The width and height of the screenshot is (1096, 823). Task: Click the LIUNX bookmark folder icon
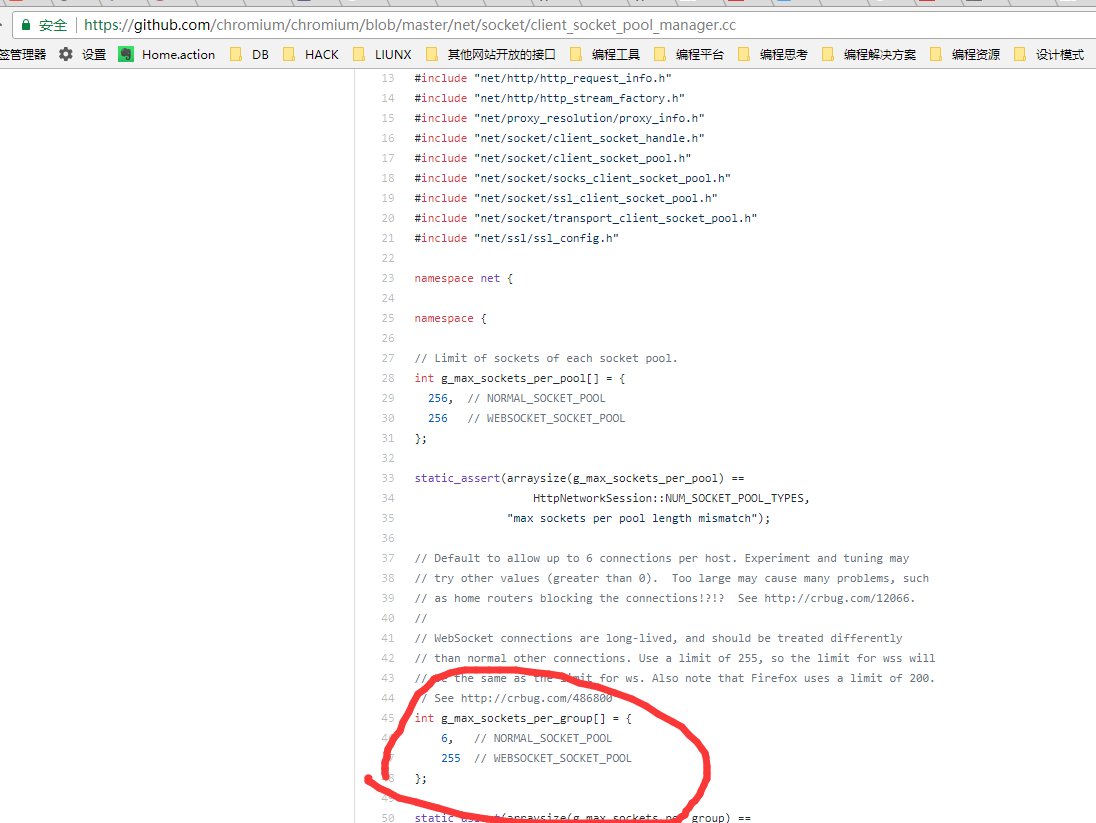click(359, 54)
